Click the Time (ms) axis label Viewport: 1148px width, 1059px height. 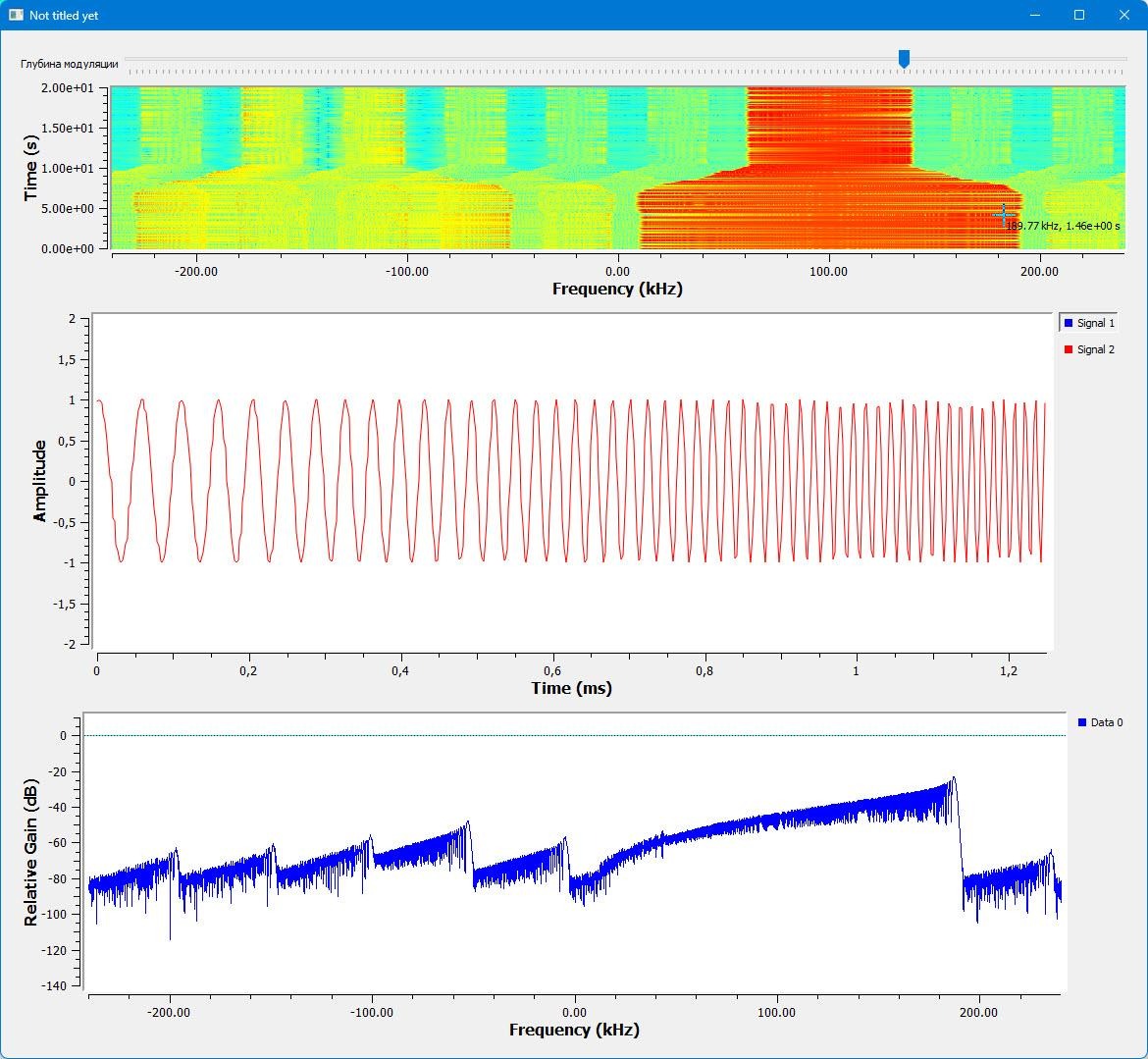pyautogui.click(x=571, y=688)
